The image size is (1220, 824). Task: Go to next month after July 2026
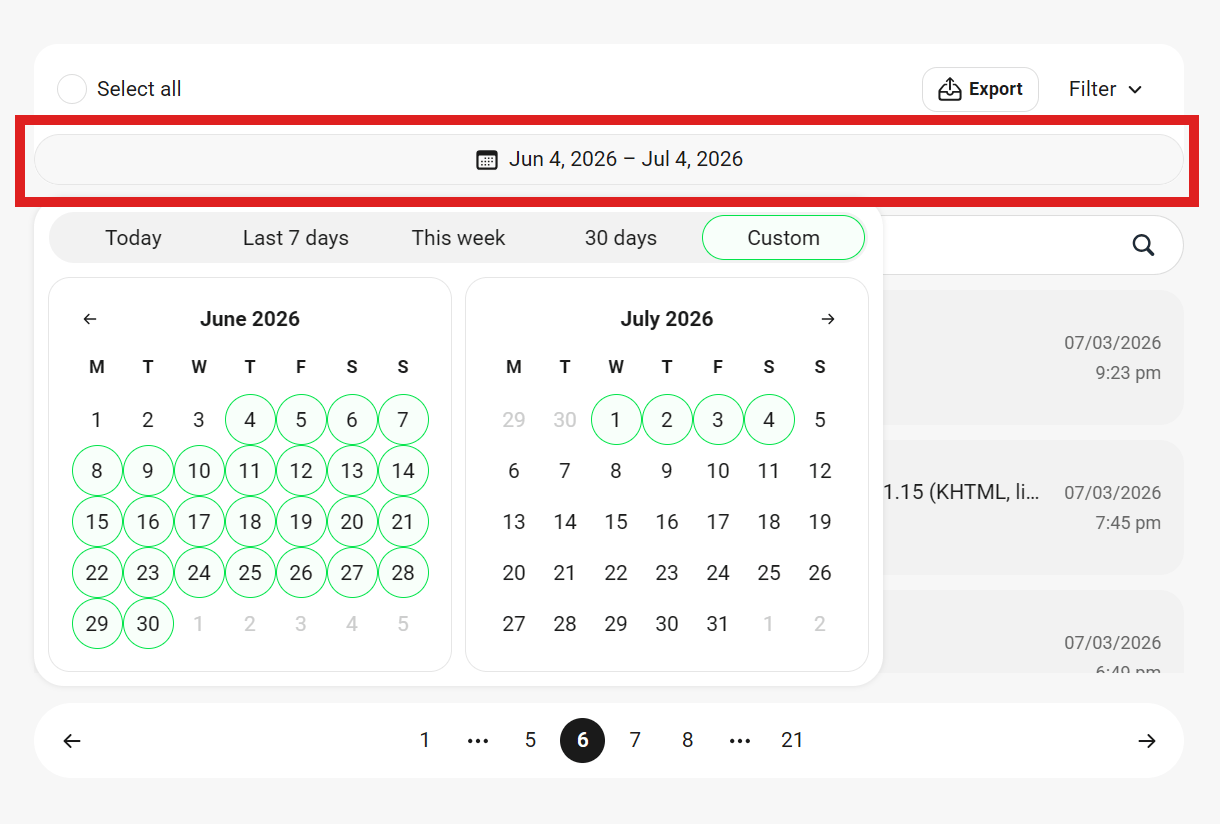828,319
